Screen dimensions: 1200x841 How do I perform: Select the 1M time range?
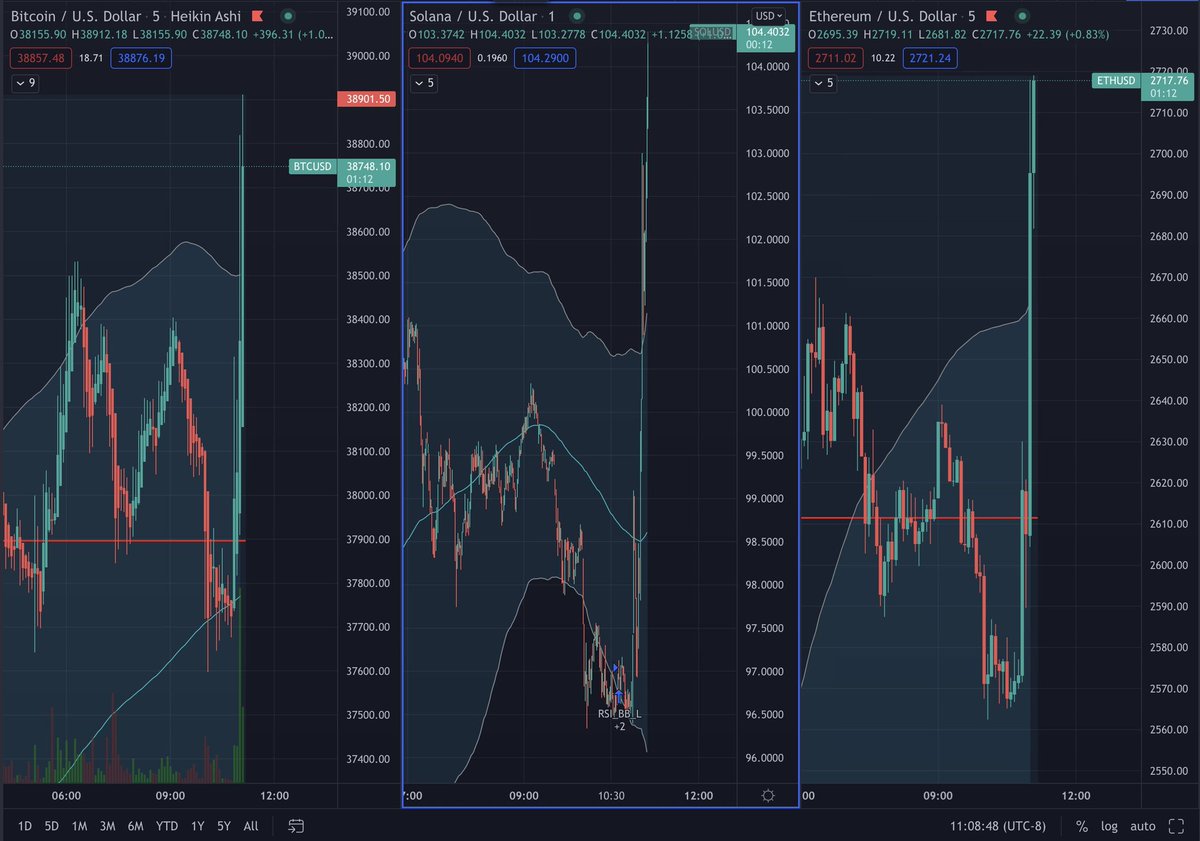pos(80,826)
